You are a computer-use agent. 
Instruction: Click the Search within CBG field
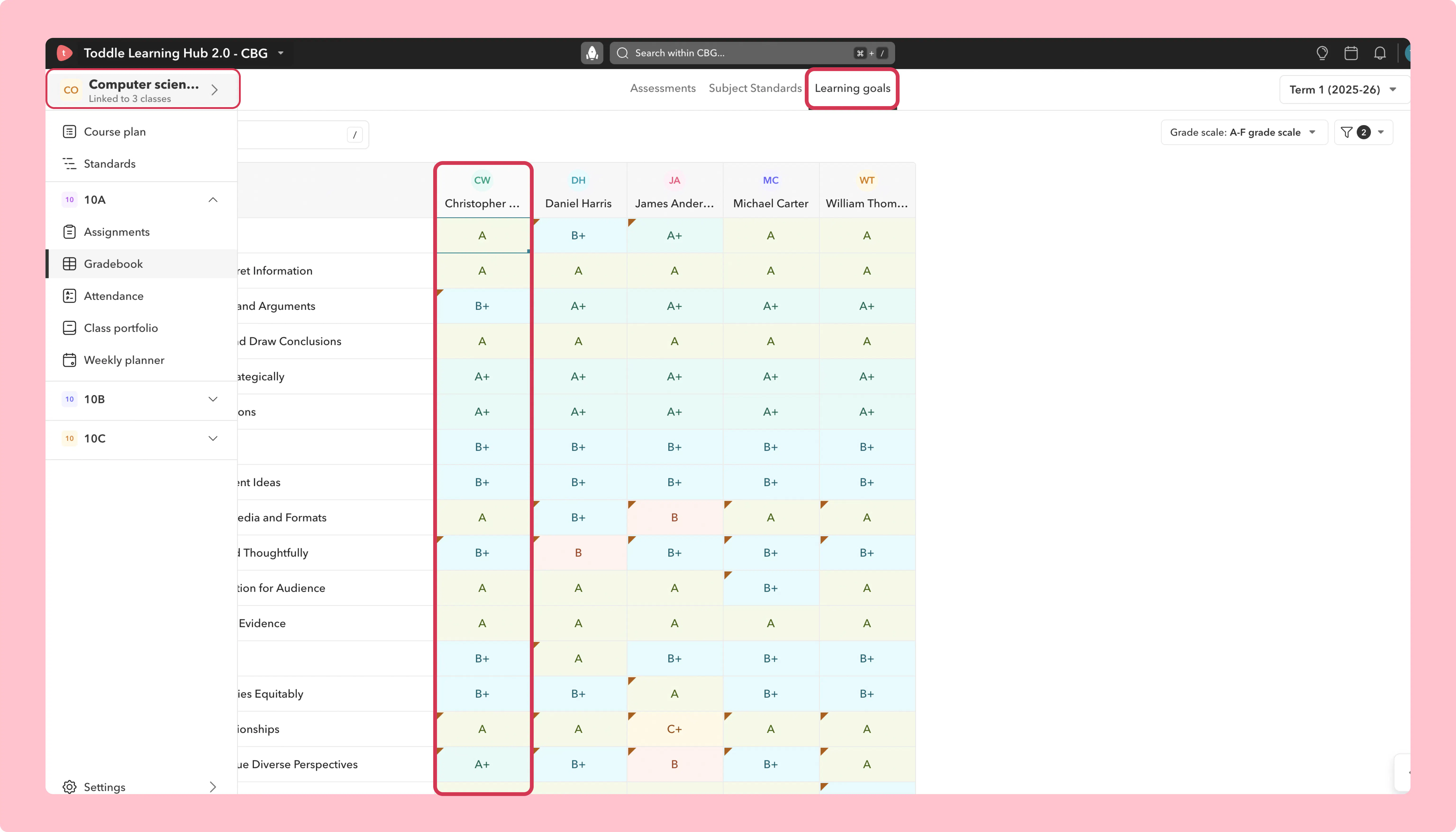[752, 53]
